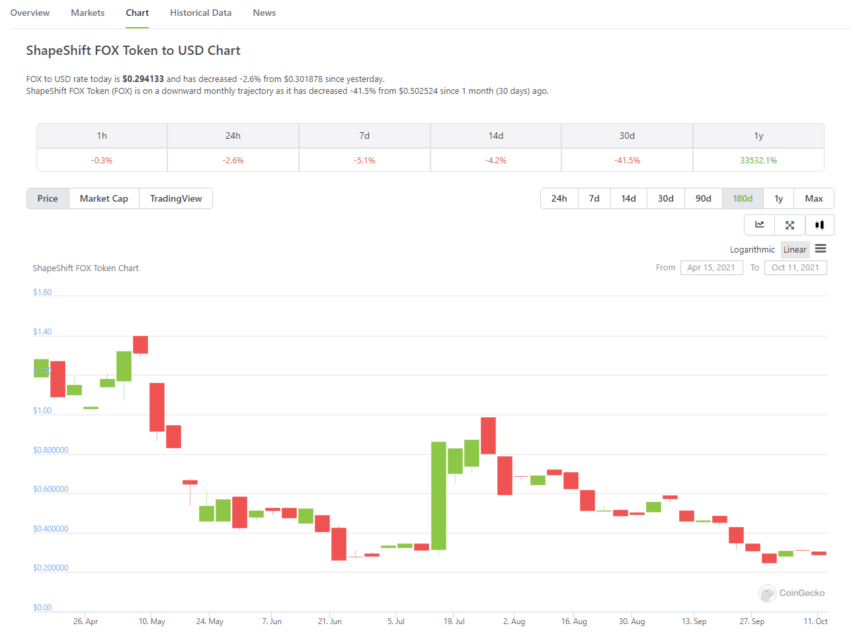Image resolution: width=853 pixels, height=640 pixels.
Task: Edit the From date Apr 15, 2021
Action: coord(711,267)
